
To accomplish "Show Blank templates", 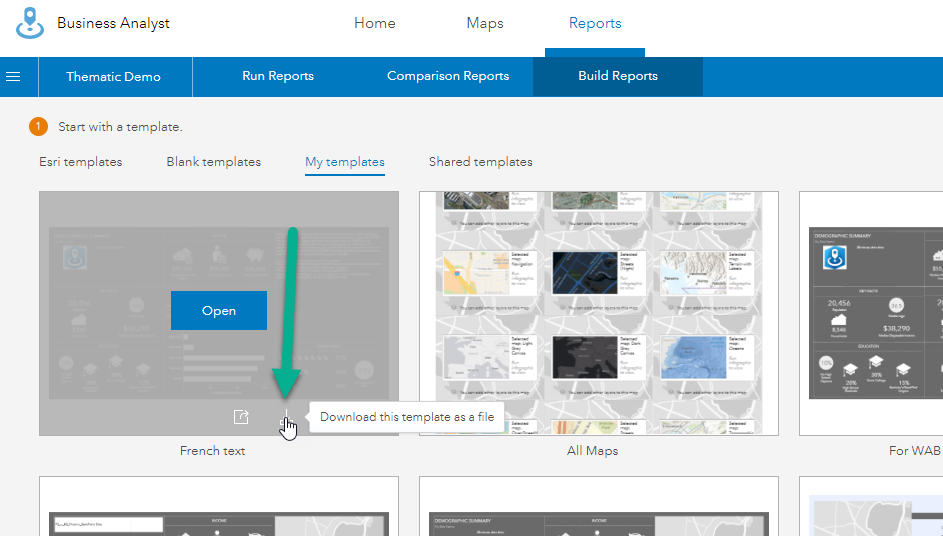I will (x=213, y=162).
